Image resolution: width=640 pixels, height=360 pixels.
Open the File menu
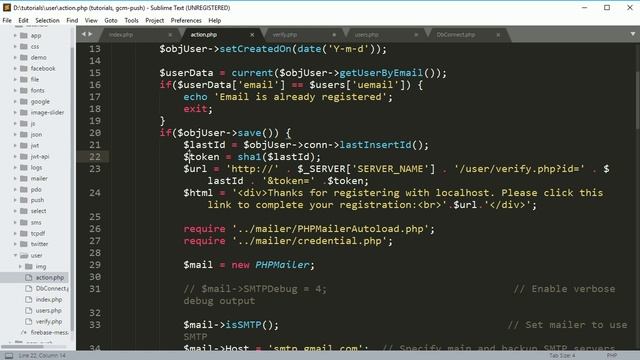(x=7, y=20)
